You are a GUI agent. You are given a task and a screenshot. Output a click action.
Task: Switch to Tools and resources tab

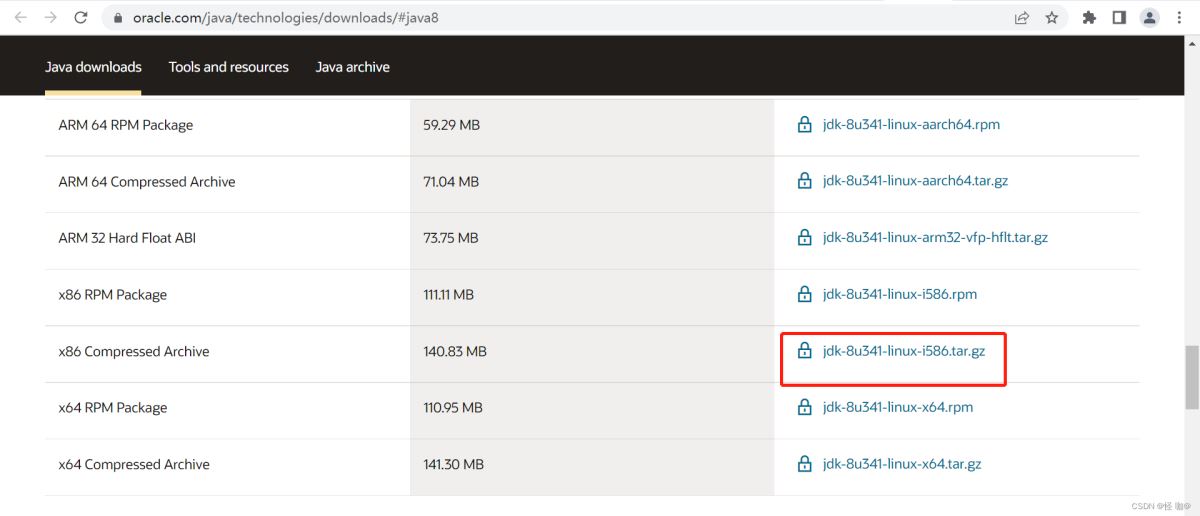click(x=228, y=67)
